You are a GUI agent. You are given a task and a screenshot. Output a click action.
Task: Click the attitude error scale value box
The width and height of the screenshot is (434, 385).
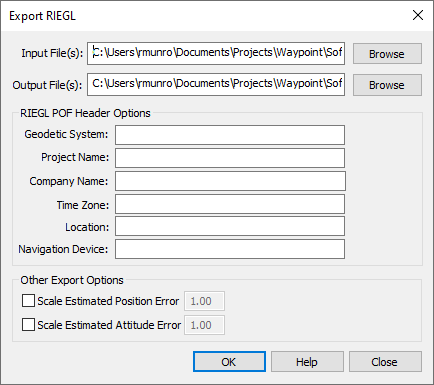[x=204, y=325]
